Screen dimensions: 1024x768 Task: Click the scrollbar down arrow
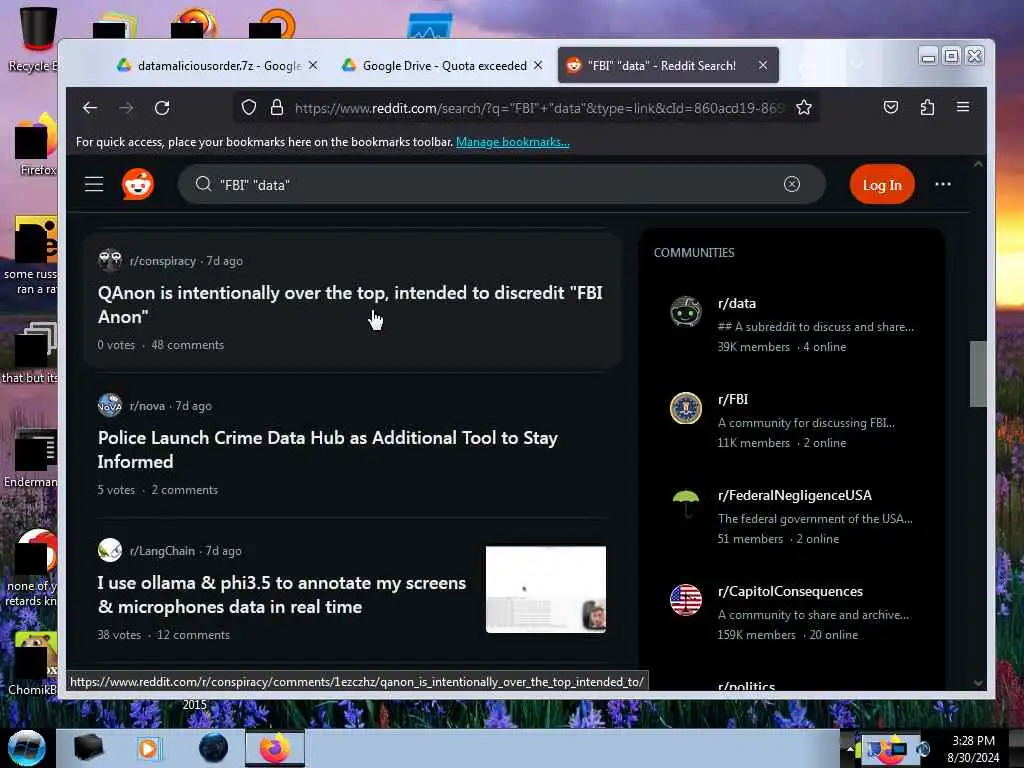[x=978, y=683]
